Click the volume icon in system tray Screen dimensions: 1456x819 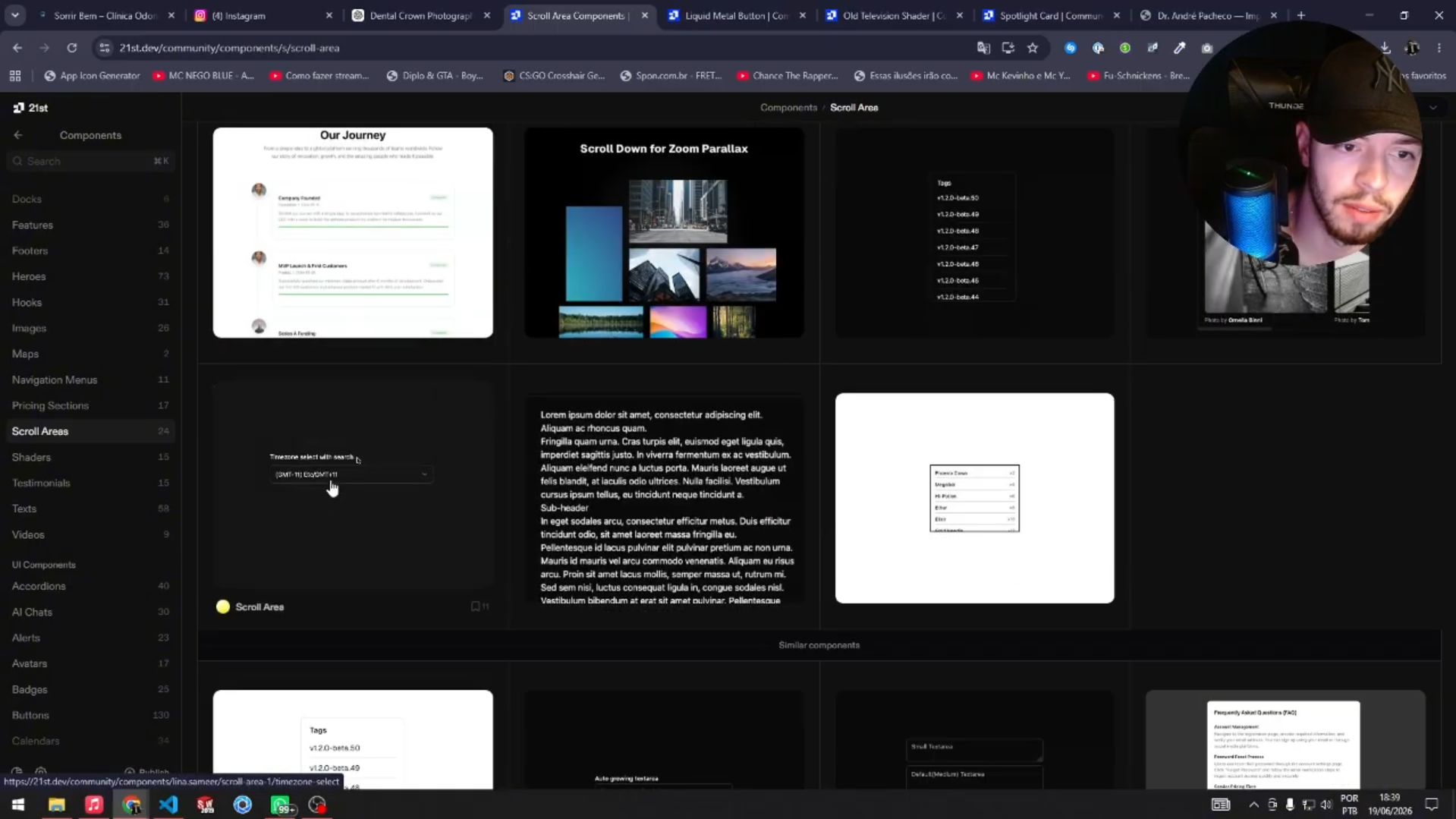click(x=1326, y=805)
